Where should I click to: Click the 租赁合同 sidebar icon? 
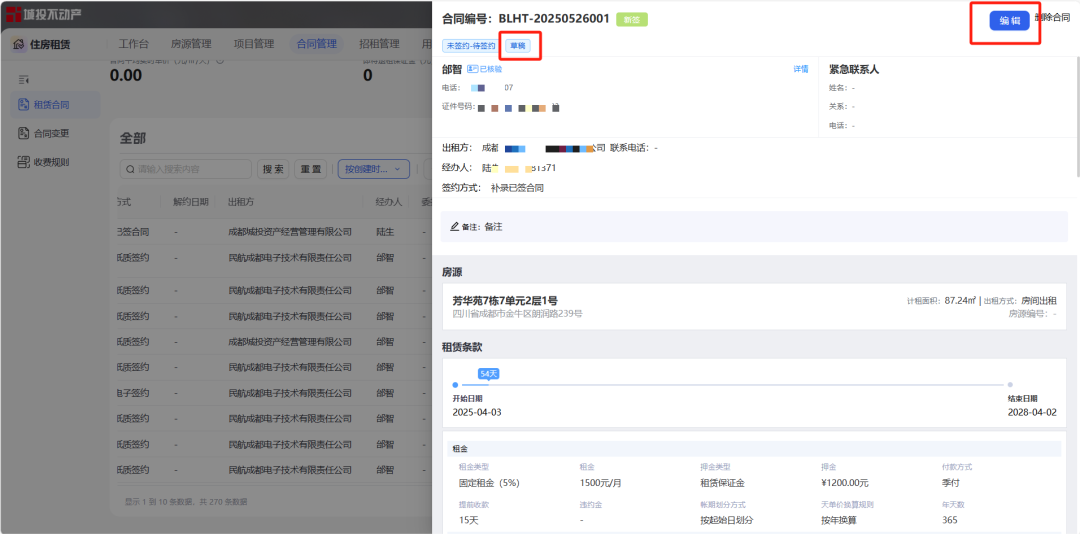[x=24, y=104]
